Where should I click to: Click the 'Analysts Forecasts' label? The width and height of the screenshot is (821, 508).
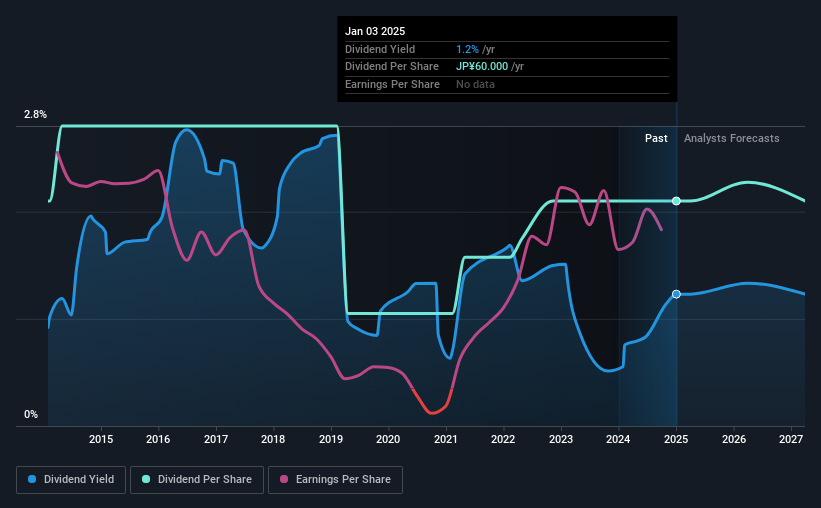(731, 138)
